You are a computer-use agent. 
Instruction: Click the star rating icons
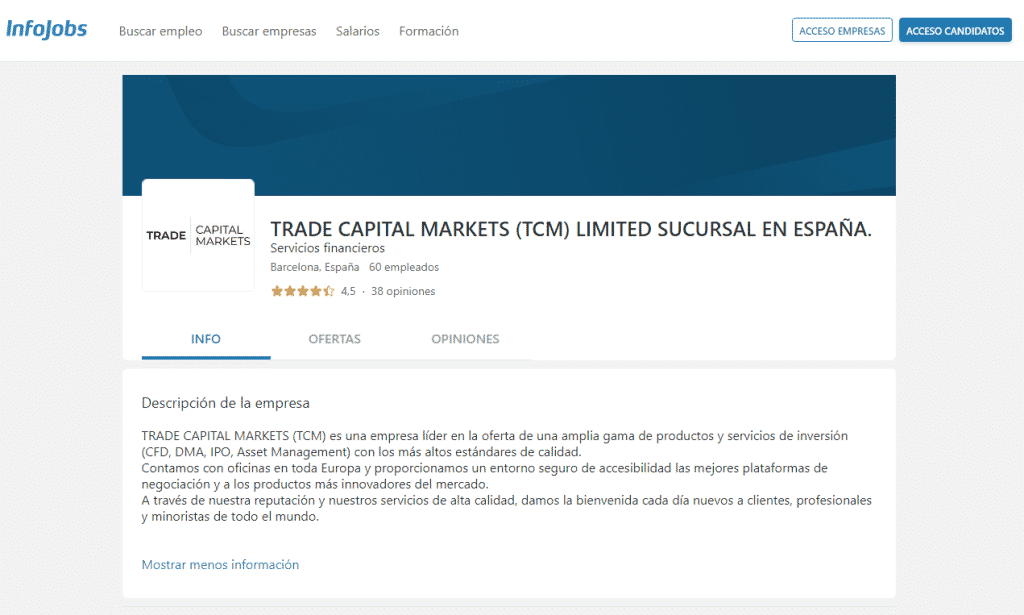(302, 291)
